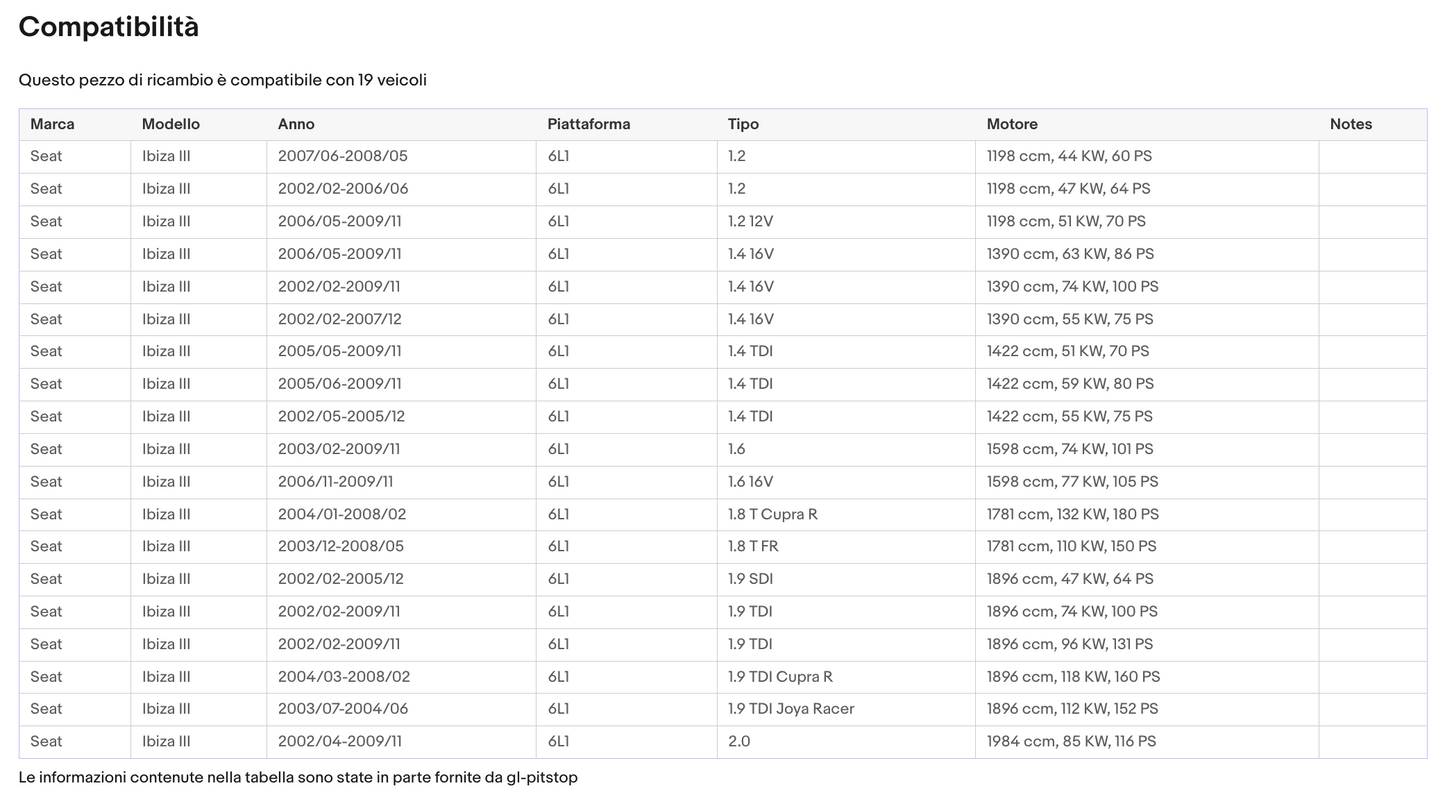This screenshot has height=804, width=1445.
Task: Click the 1.2 12V type cell
Action: [750, 221]
